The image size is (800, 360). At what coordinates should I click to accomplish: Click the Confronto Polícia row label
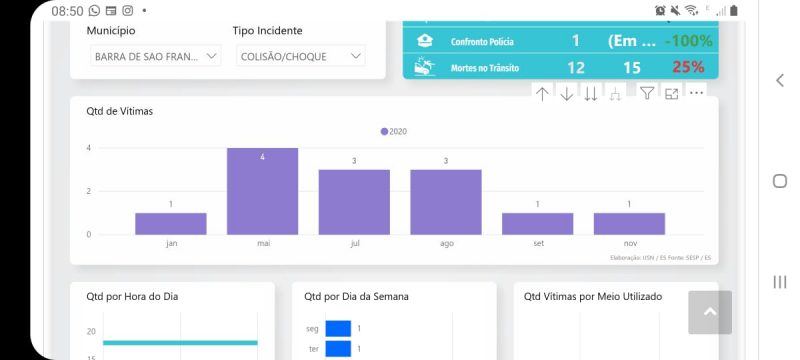(x=482, y=42)
